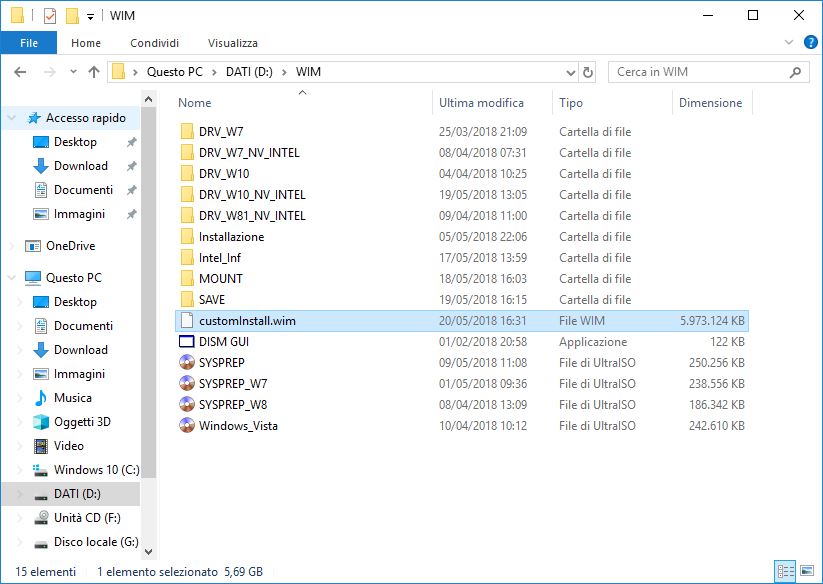The height and width of the screenshot is (584, 823).
Task: Select the SYSPREP_W8 disc image icon
Action: pyautogui.click(x=187, y=405)
